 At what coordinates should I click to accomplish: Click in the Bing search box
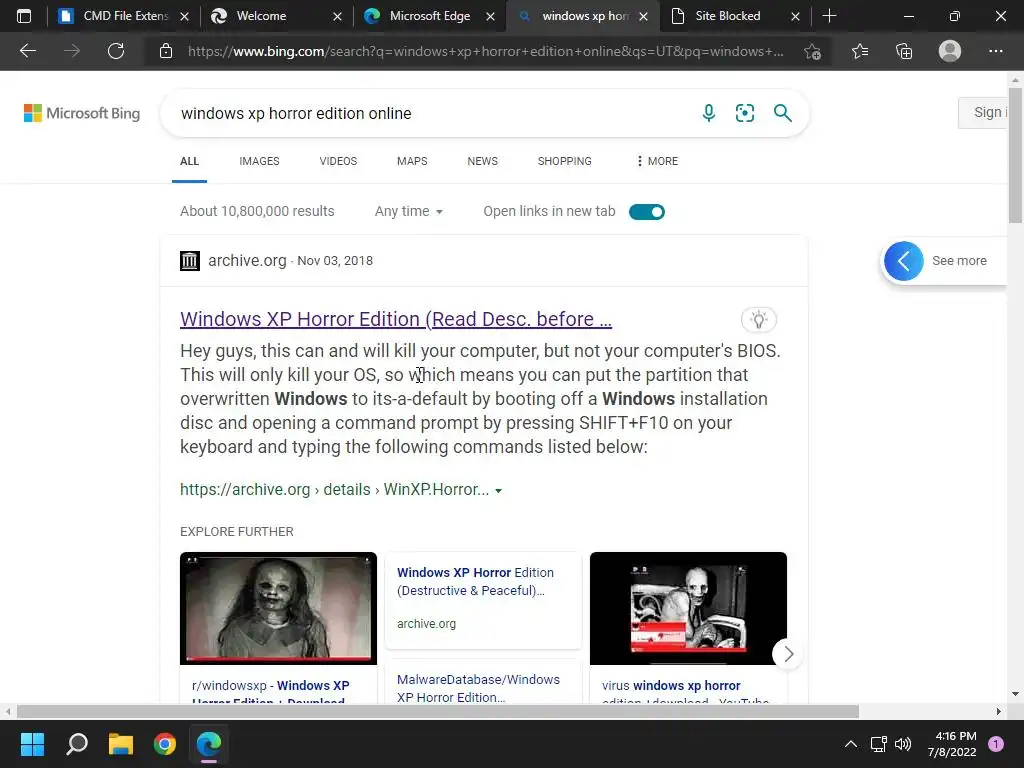point(431,113)
